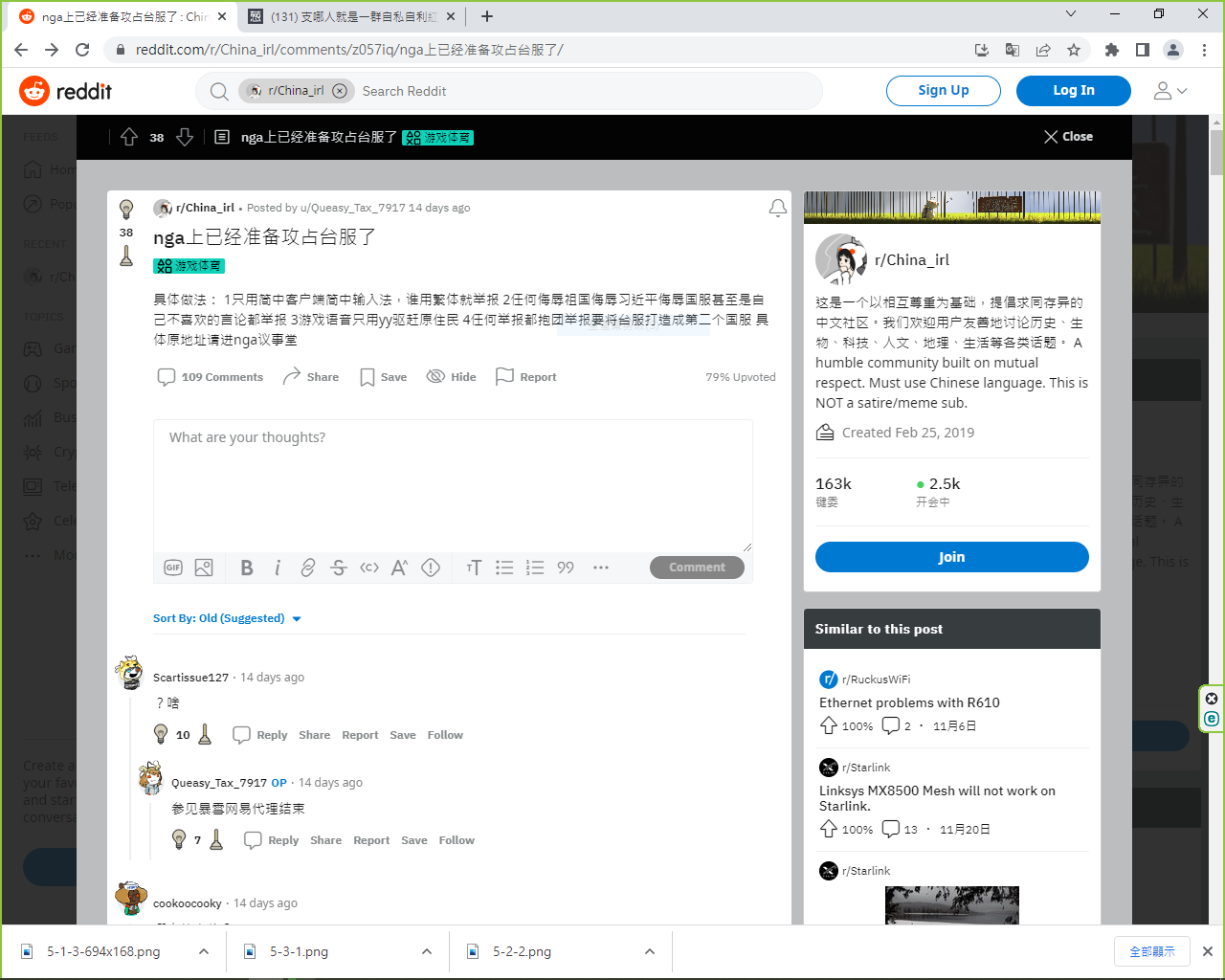Insert a quote block
The height and width of the screenshot is (980, 1225).
tap(566, 568)
